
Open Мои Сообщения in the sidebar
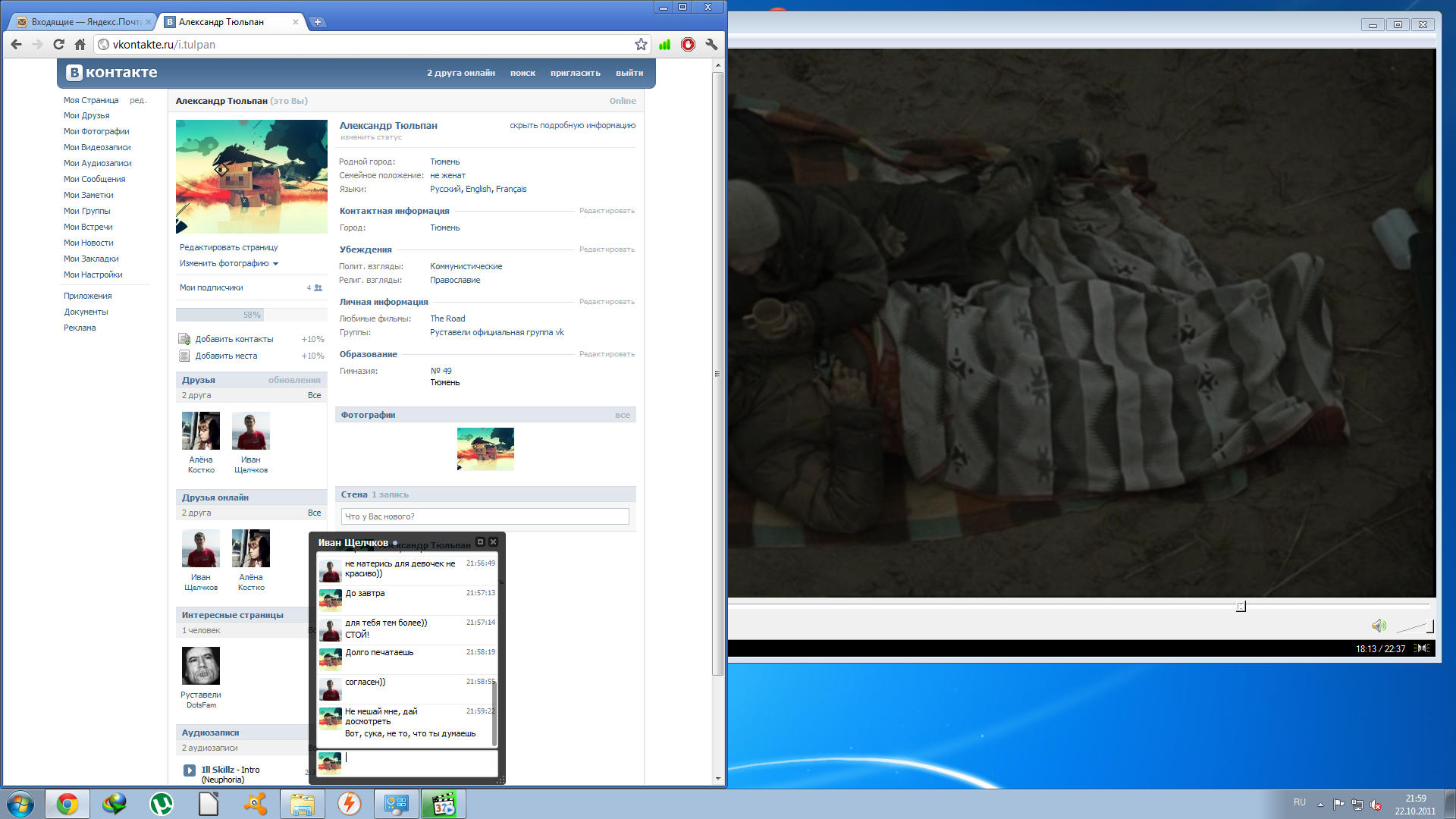[x=95, y=179]
